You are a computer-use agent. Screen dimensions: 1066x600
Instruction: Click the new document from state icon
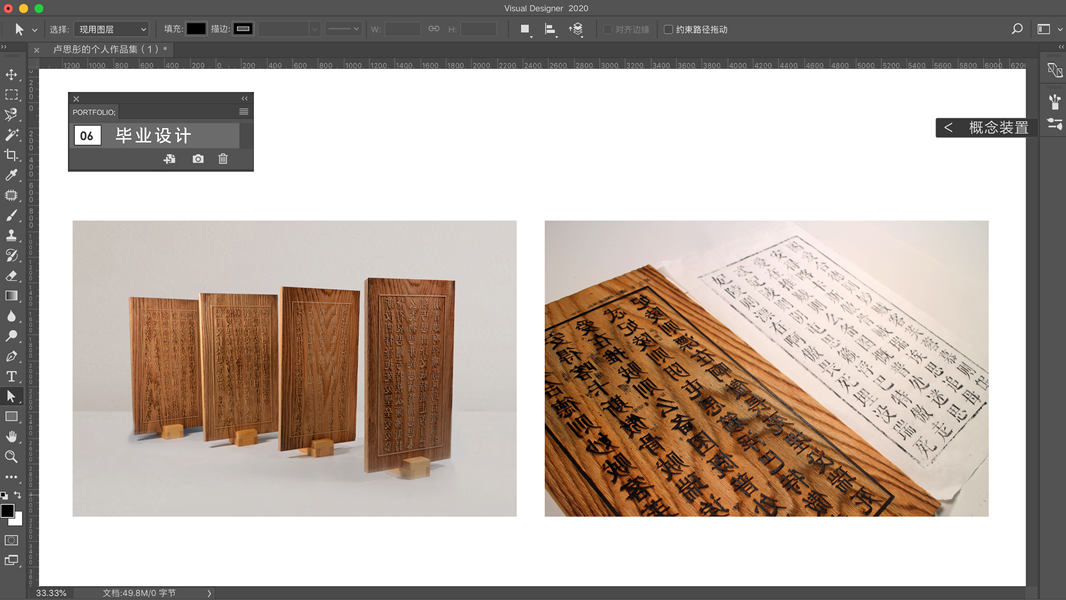coord(169,159)
